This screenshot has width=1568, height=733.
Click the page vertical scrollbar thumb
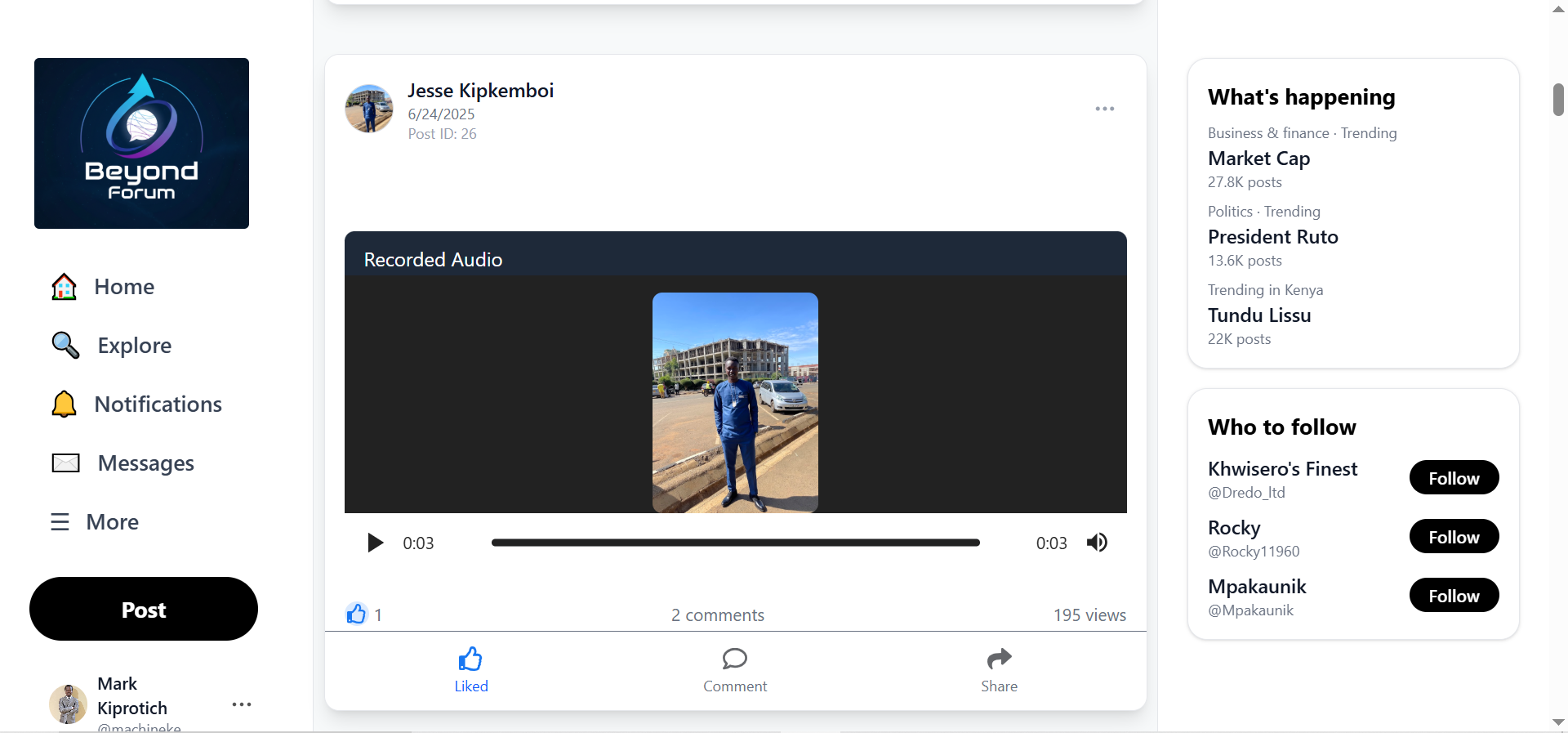click(x=1558, y=100)
